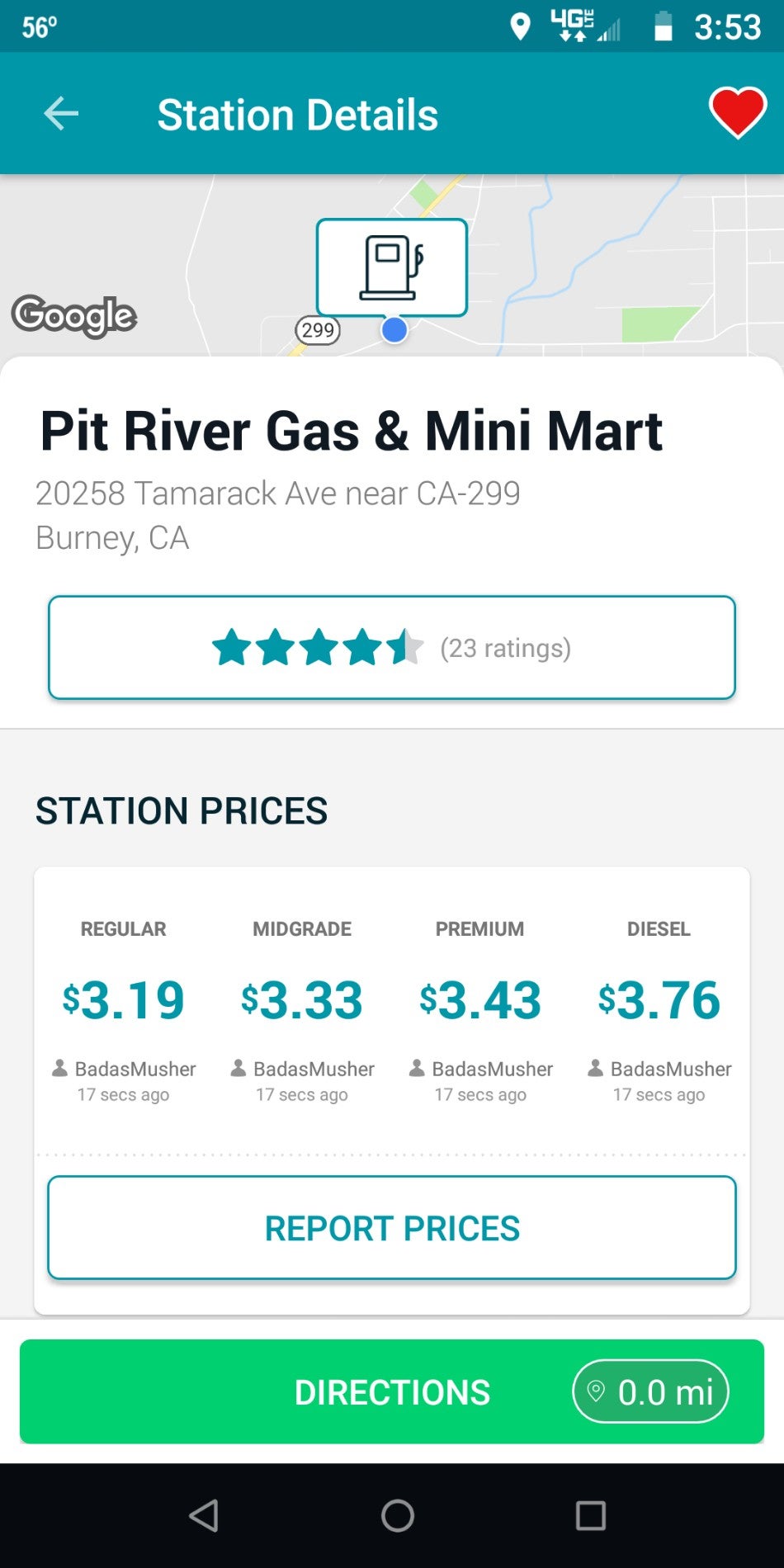Viewport: 784px width, 1568px height.
Task: Tap the gas pump map marker
Action: point(392,267)
